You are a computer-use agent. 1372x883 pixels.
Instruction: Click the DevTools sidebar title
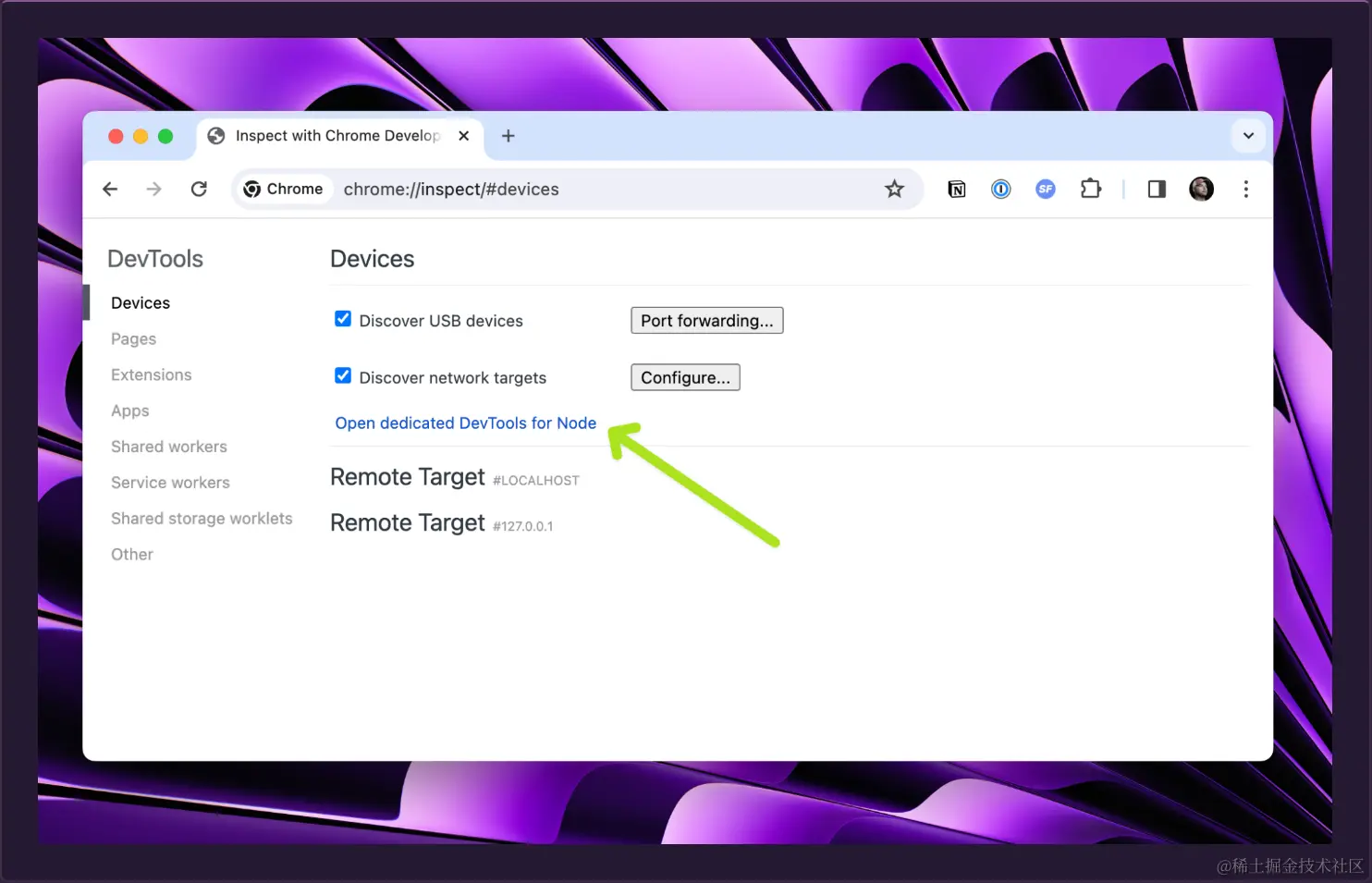155,259
